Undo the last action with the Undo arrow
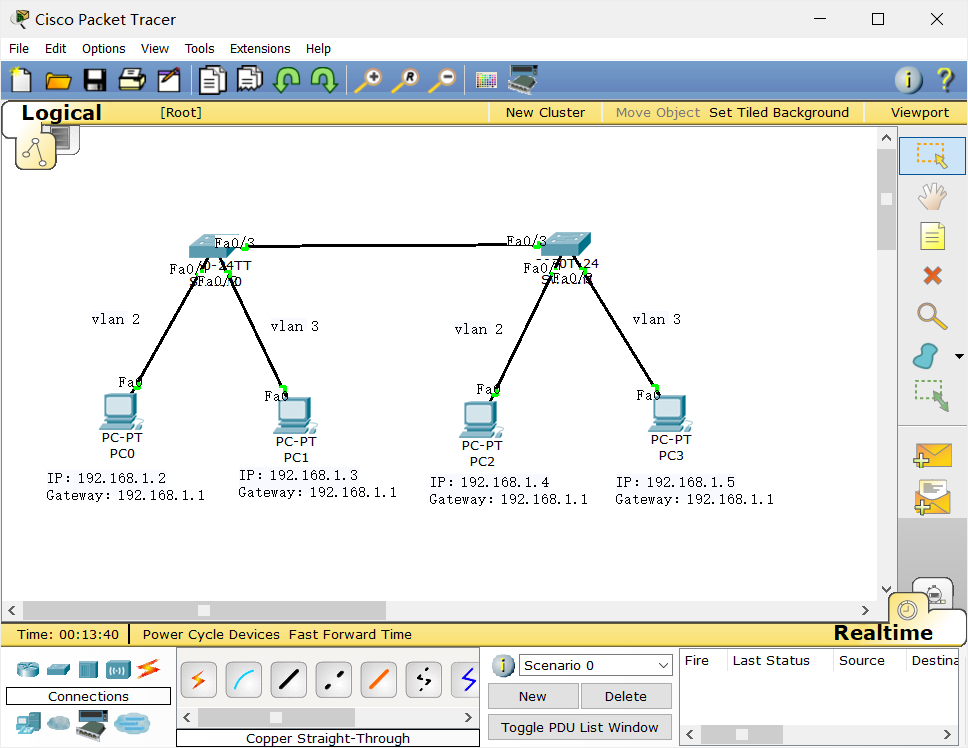The image size is (968, 748). pyautogui.click(x=286, y=80)
